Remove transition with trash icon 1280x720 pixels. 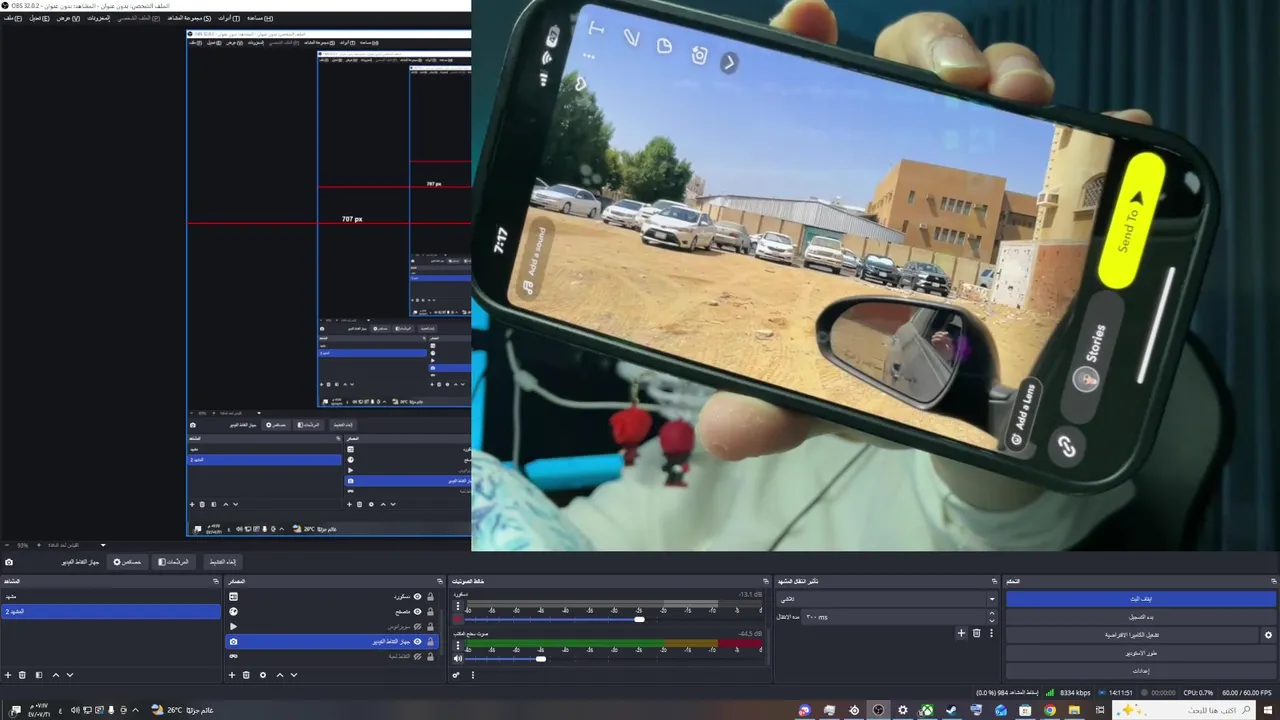pyautogui.click(x=977, y=633)
